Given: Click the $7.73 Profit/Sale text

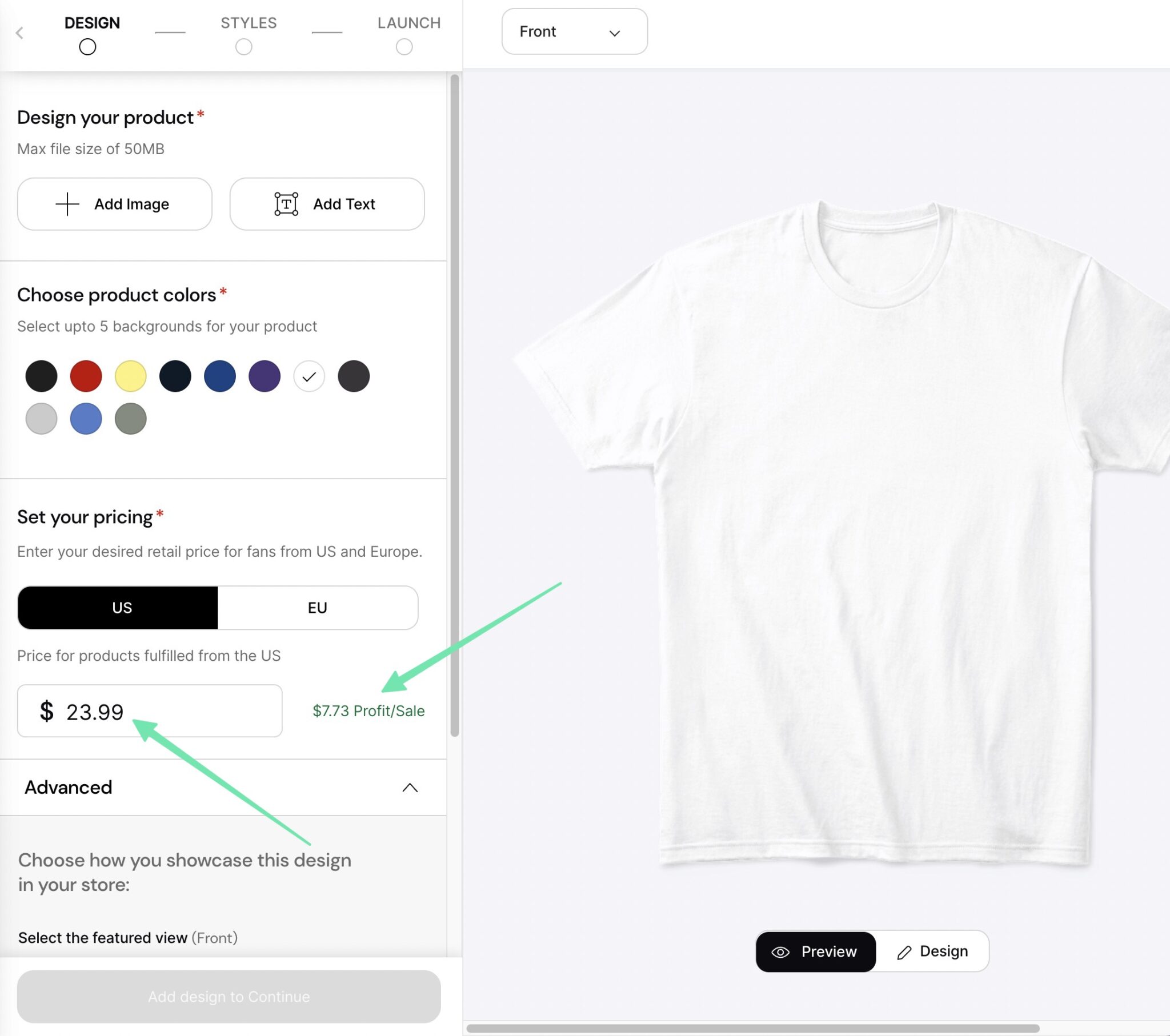Looking at the screenshot, I should 368,711.
